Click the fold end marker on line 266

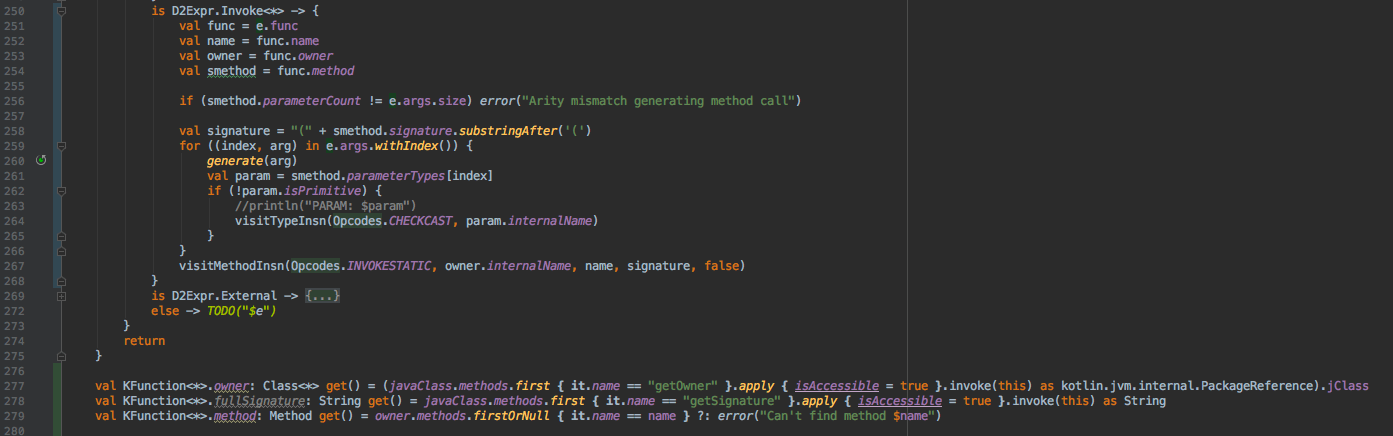coord(61,250)
